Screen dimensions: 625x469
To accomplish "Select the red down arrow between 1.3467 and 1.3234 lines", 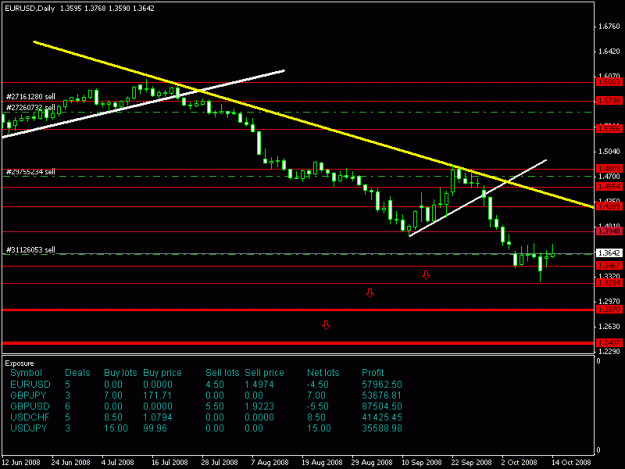I will [426, 275].
